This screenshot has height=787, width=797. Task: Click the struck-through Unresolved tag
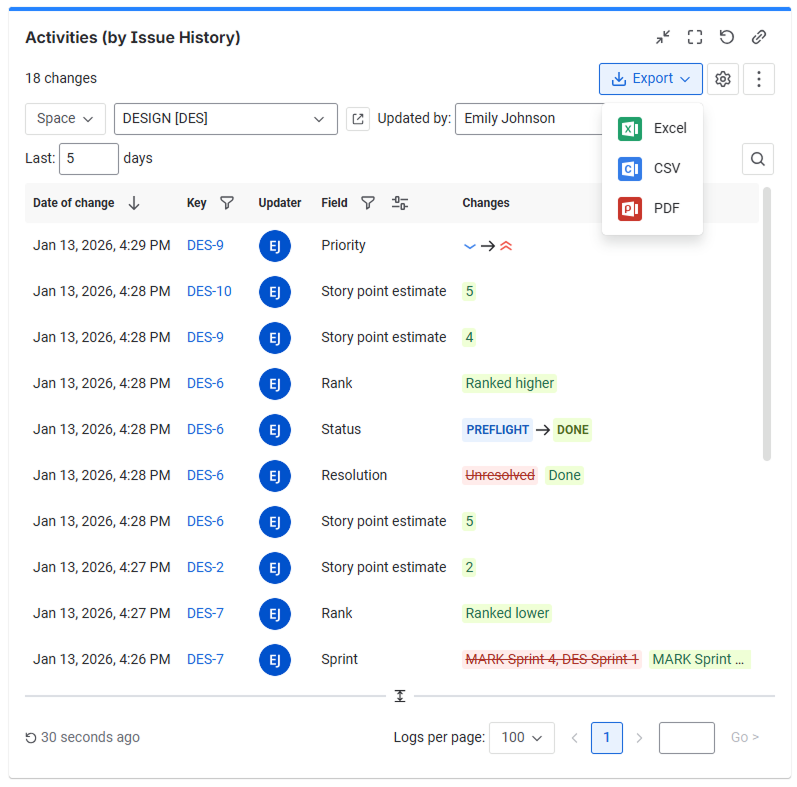(500, 476)
